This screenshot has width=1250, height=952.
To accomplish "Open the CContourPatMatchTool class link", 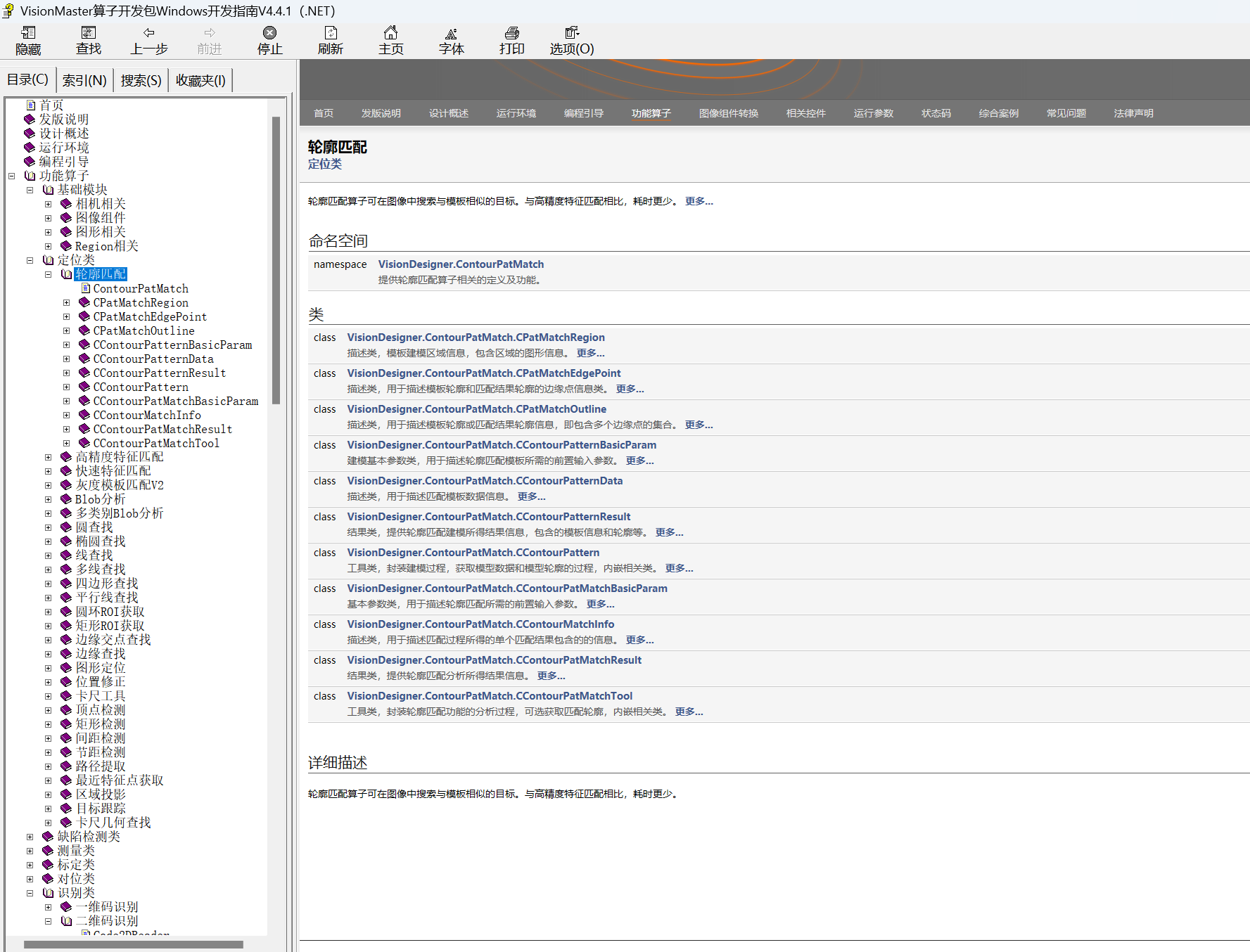I will 490,696.
